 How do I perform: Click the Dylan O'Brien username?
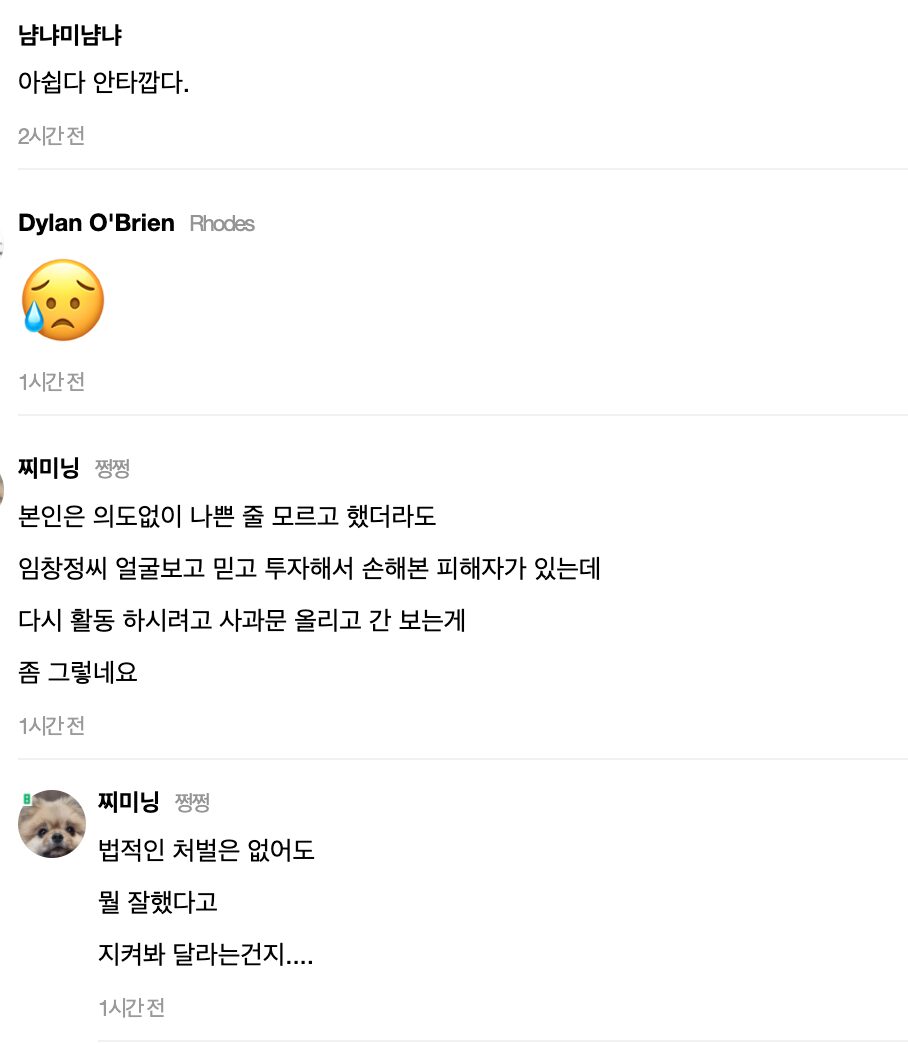point(96,223)
